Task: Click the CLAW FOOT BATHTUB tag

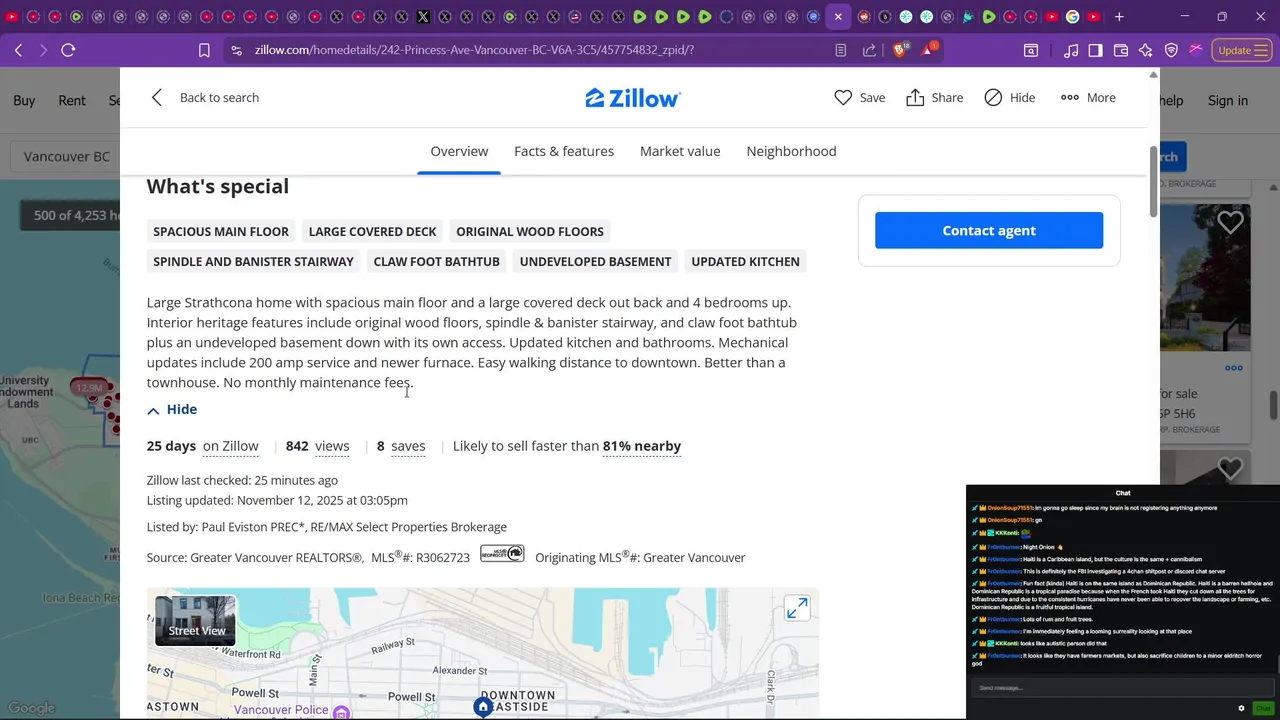Action: pyautogui.click(x=436, y=261)
